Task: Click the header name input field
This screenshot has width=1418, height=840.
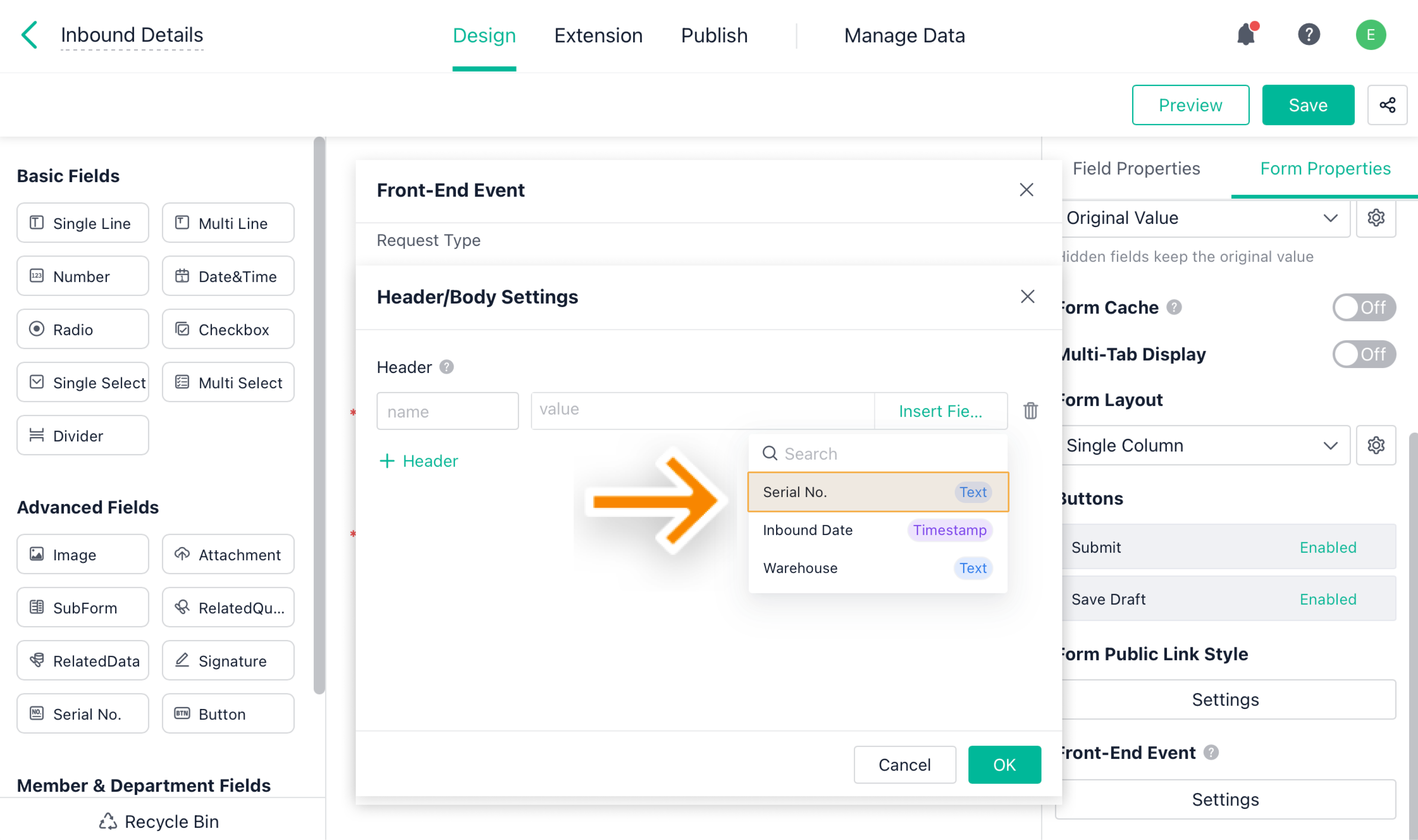Action: pyautogui.click(x=447, y=411)
